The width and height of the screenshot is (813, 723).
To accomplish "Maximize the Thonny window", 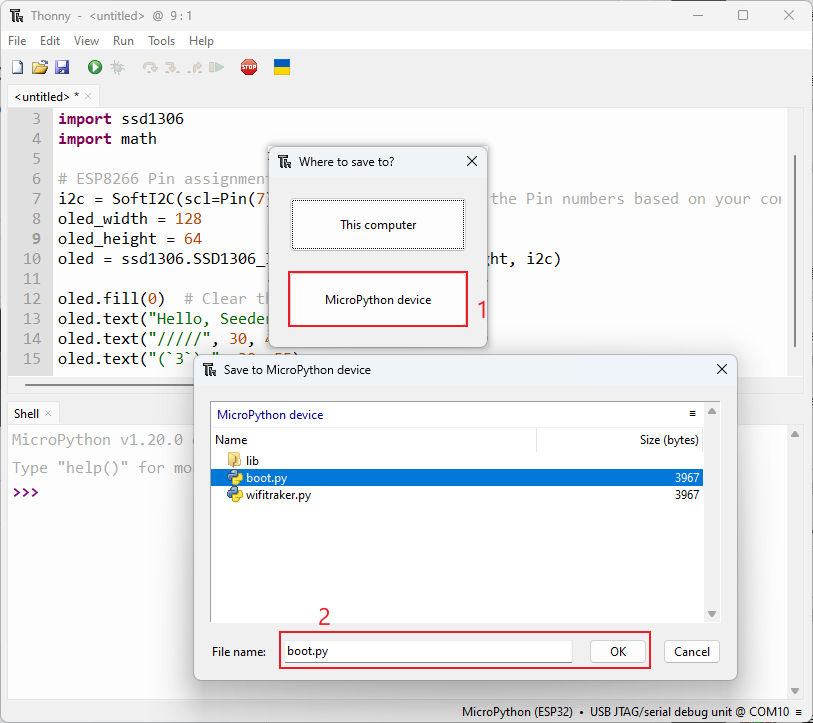I will 743,16.
